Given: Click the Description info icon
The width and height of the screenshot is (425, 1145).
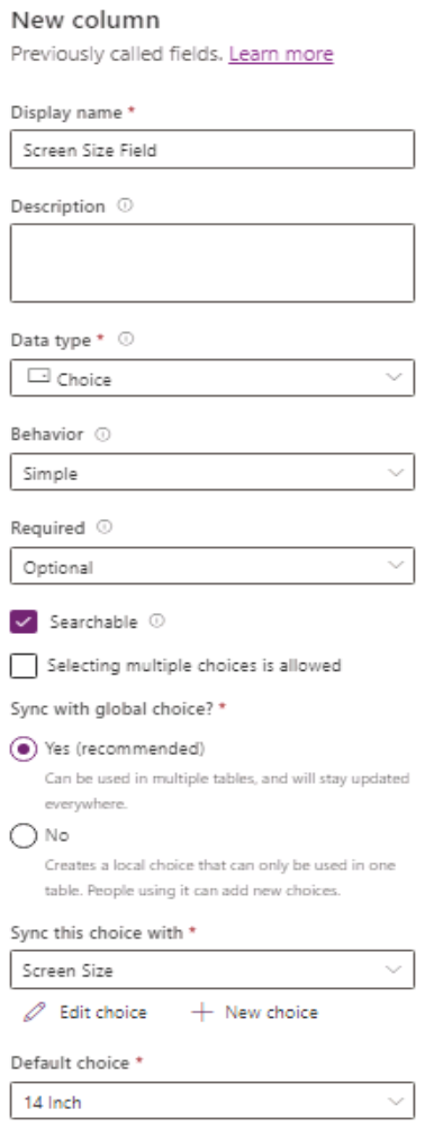Looking at the screenshot, I should tap(125, 206).
